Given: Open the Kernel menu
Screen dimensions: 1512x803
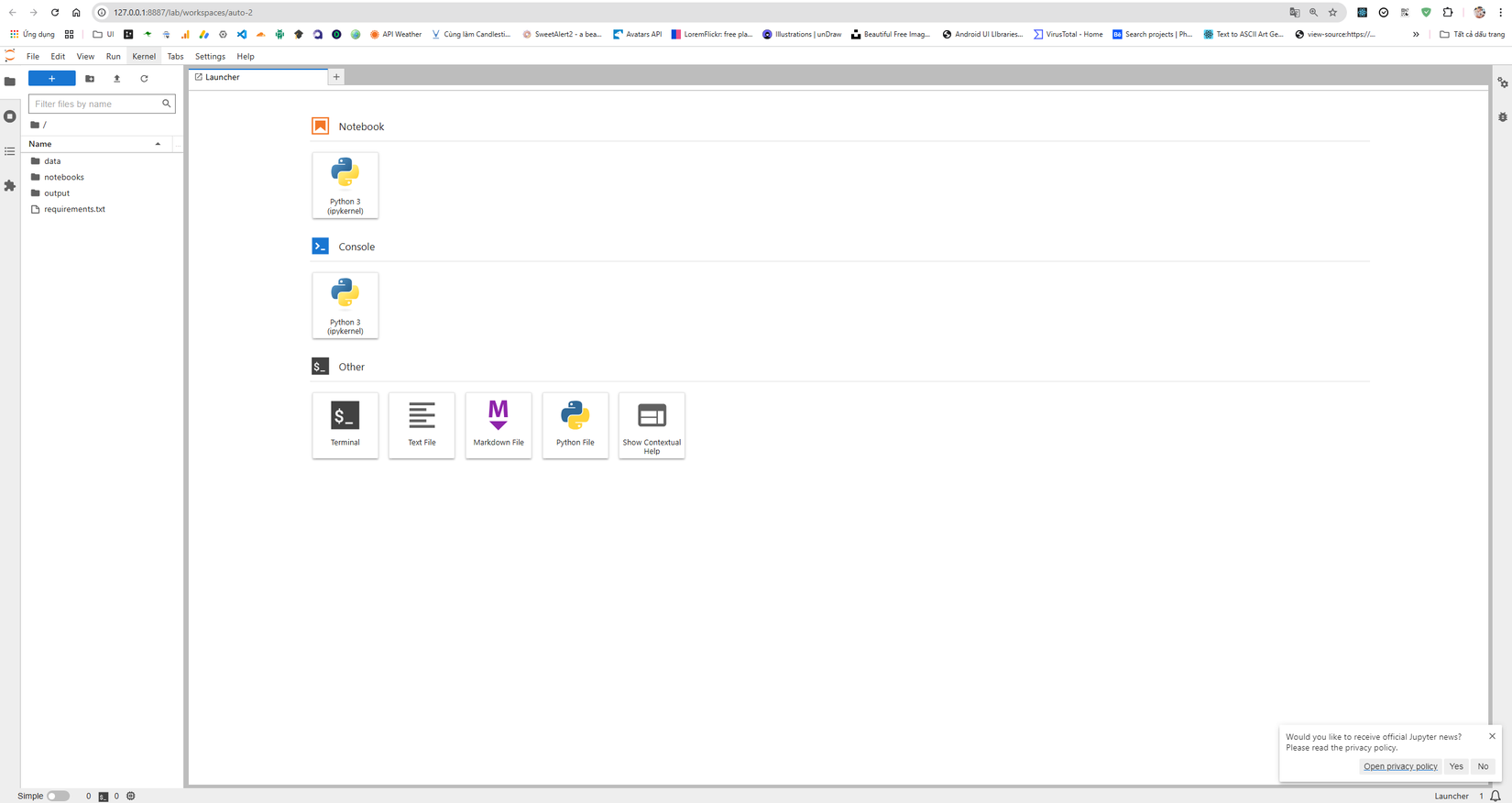Looking at the screenshot, I should [x=144, y=56].
